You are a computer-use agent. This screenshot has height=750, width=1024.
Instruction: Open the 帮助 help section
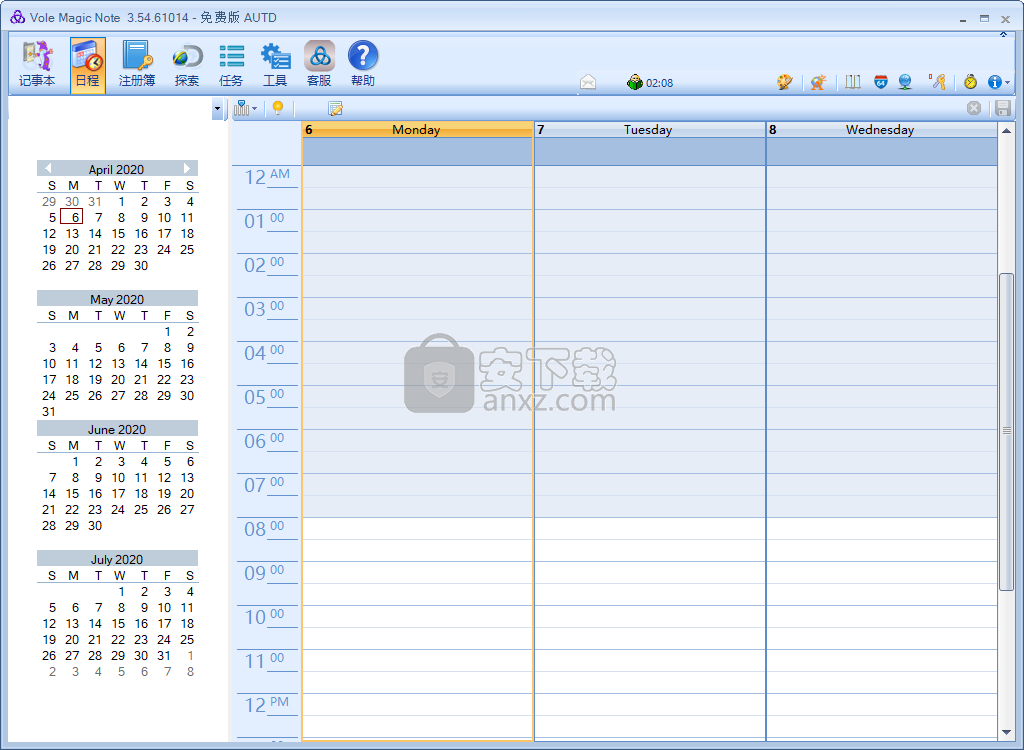[363, 65]
